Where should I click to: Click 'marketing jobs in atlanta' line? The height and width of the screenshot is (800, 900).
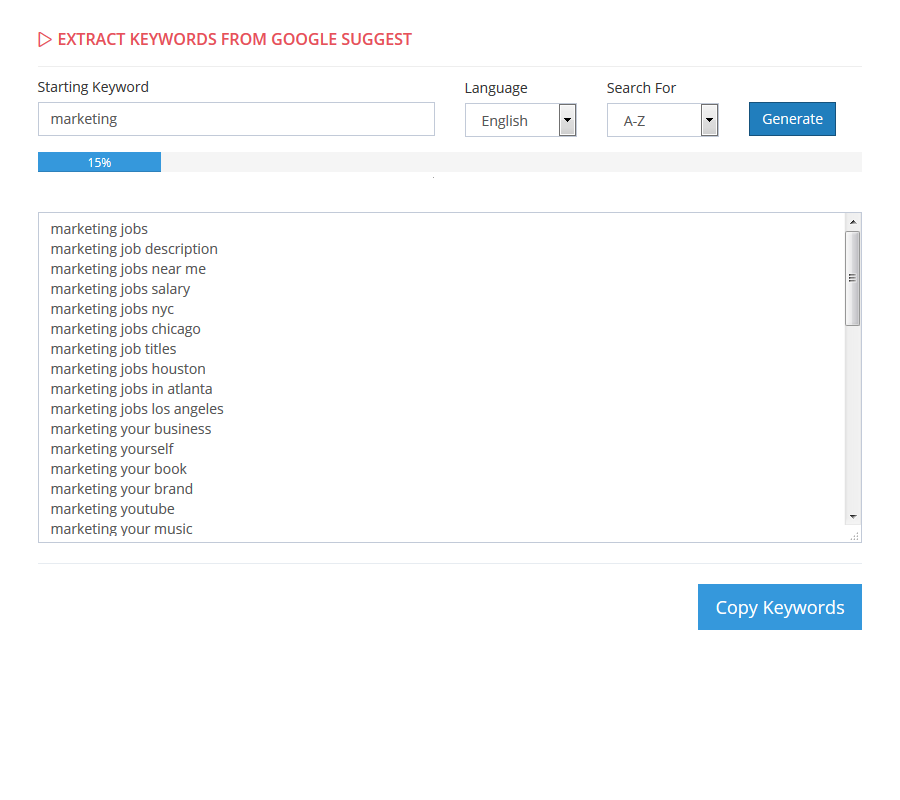pyautogui.click(x=131, y=389)
